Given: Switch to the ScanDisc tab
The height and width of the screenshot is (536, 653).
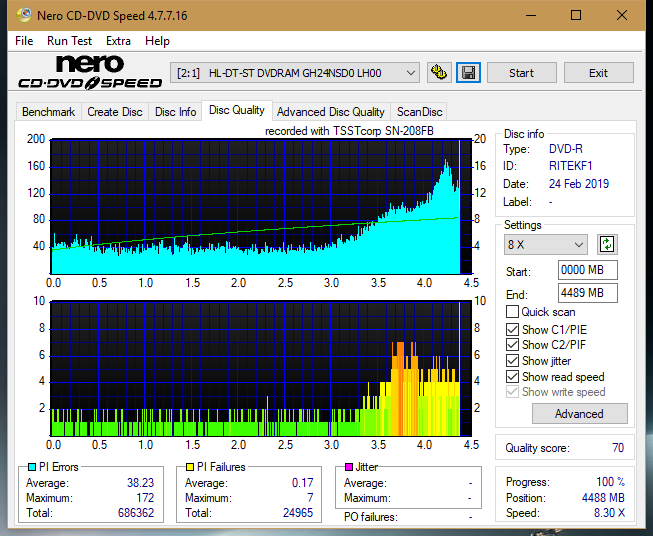Looking at the screenshot, I should tap(419, 112).
